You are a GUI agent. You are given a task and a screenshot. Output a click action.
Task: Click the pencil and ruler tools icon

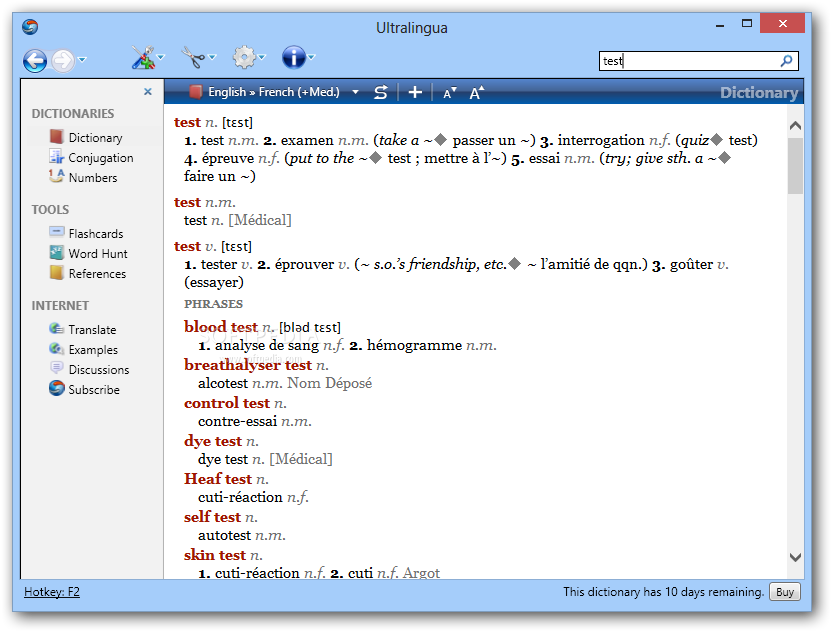click(x=143, y=57)
